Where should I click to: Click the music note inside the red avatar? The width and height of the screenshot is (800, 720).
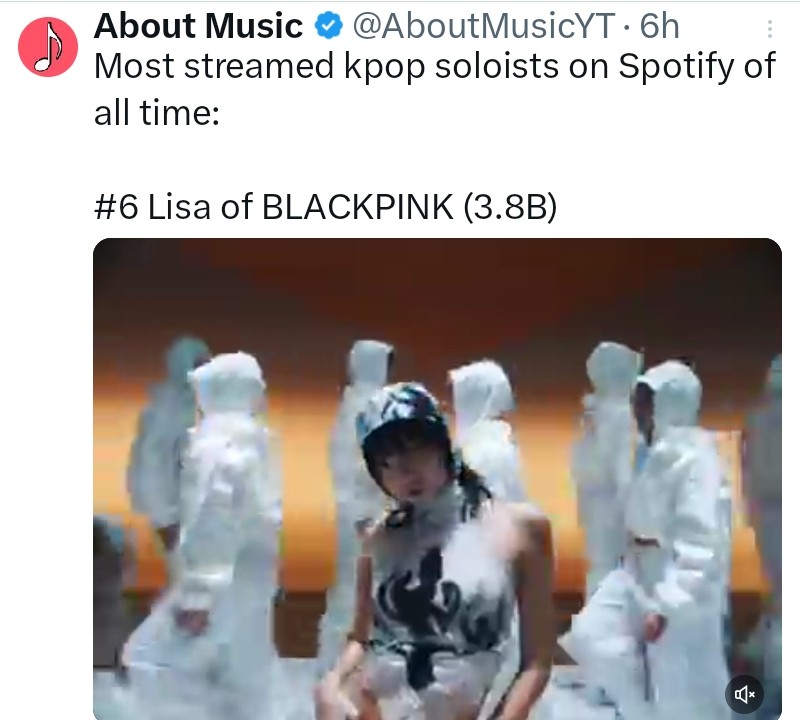[48, 46]
